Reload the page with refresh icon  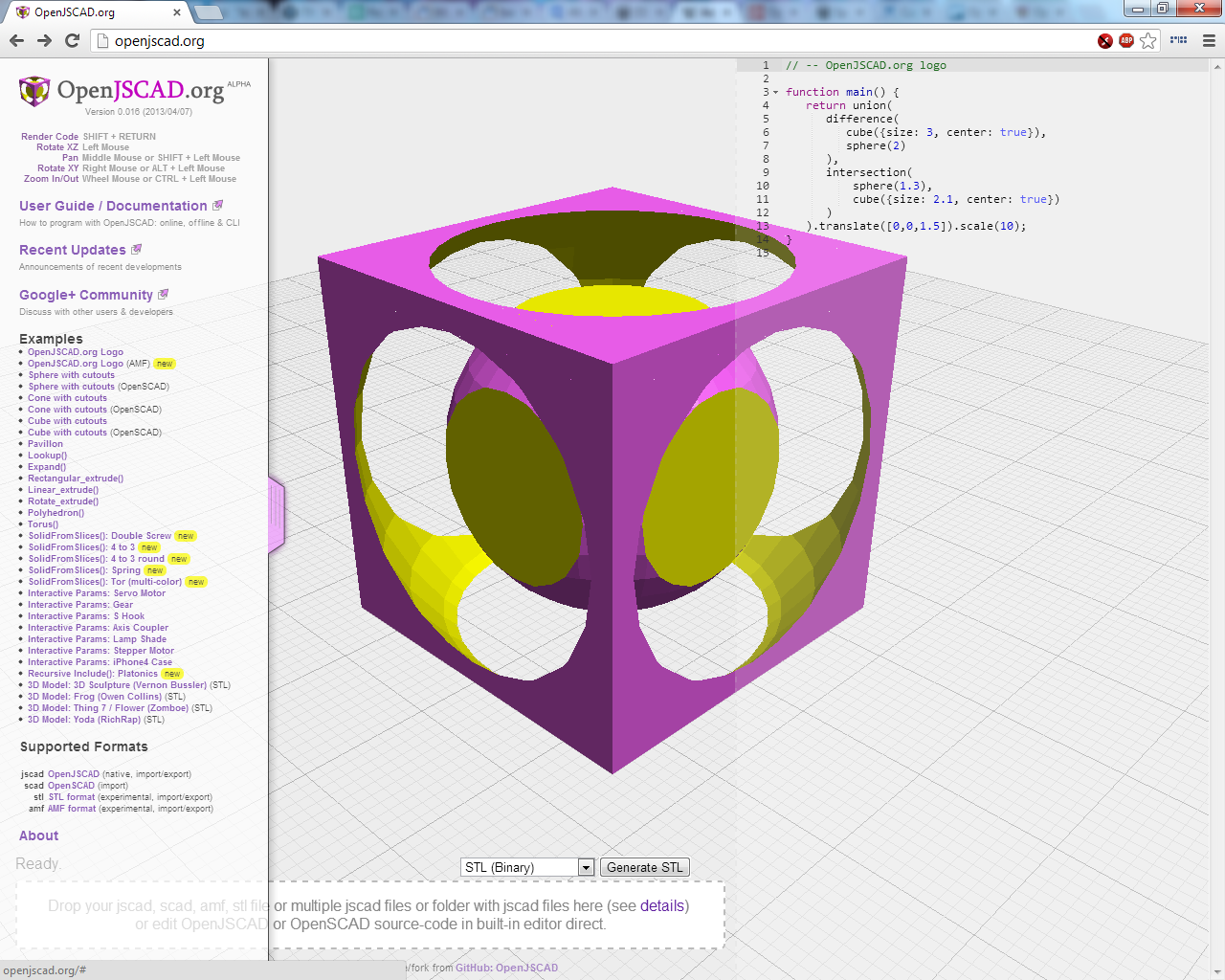point(72,40)
